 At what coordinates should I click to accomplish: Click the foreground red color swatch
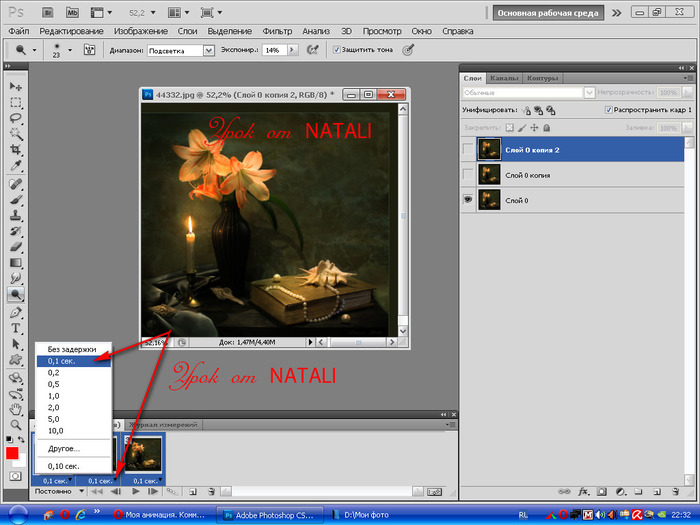pyautogui.click(x=12, y=453)
